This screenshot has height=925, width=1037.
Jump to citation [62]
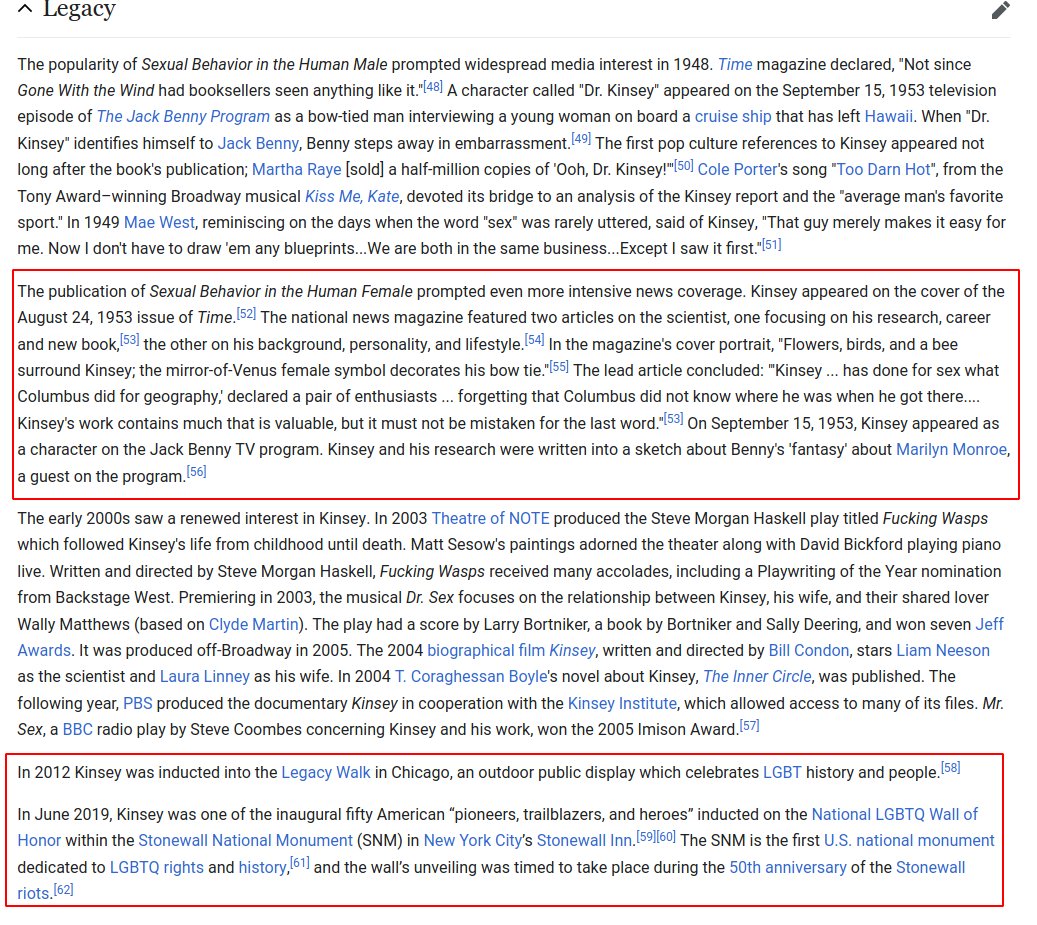(63, 890)
